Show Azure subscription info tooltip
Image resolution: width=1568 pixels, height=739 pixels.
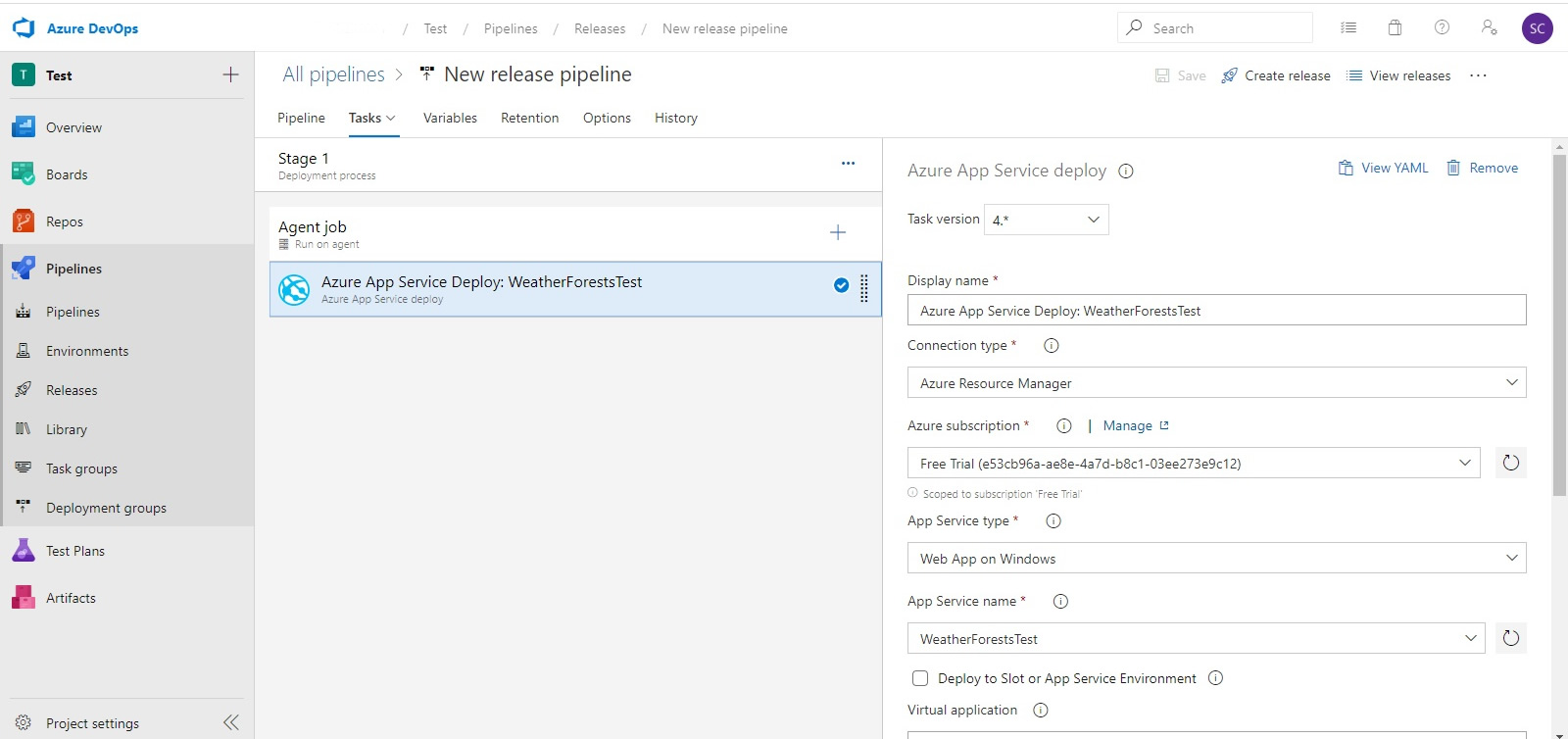1064,425
